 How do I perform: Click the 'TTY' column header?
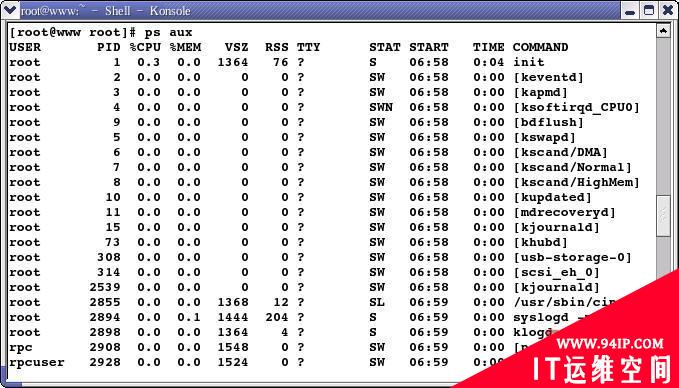click(308, 47)
